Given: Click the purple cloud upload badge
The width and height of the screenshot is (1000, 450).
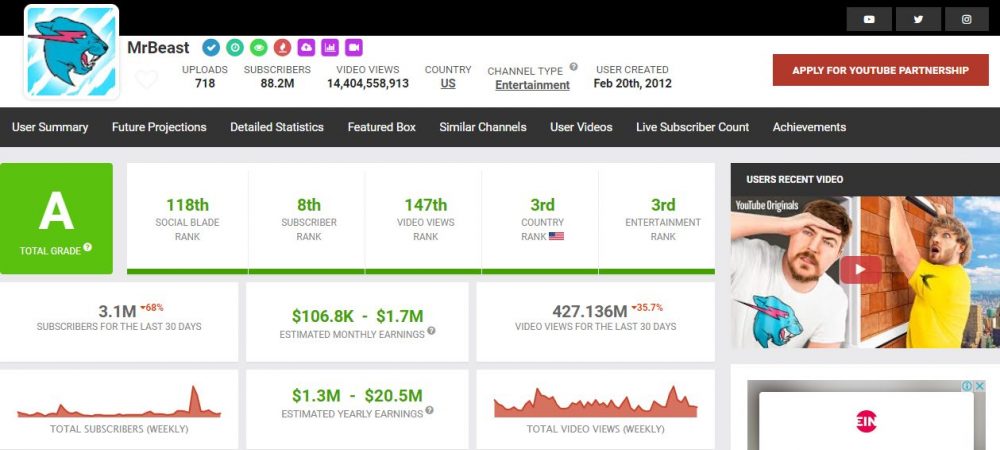Looking at the screenshot, I should [306, 47].
